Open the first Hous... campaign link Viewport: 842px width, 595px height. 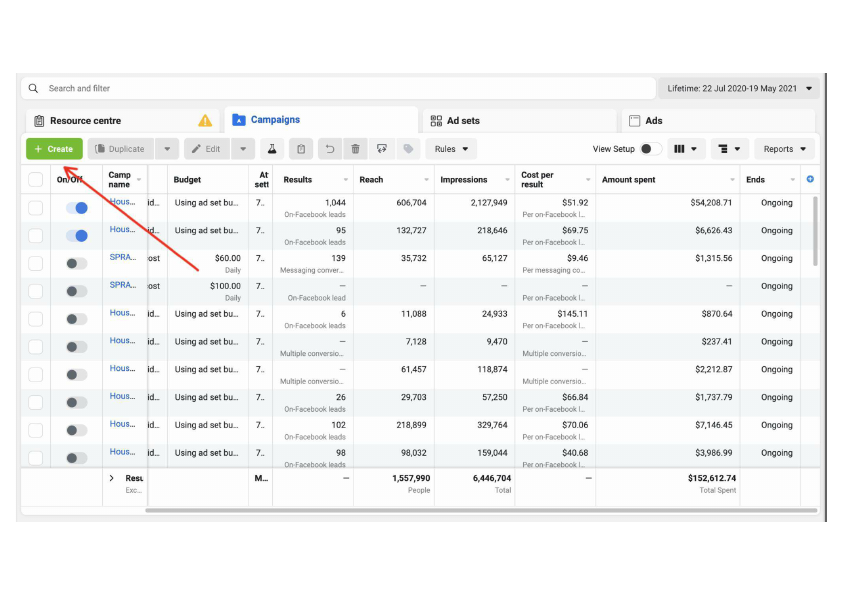pyautogui.click(x=122, y=202)
